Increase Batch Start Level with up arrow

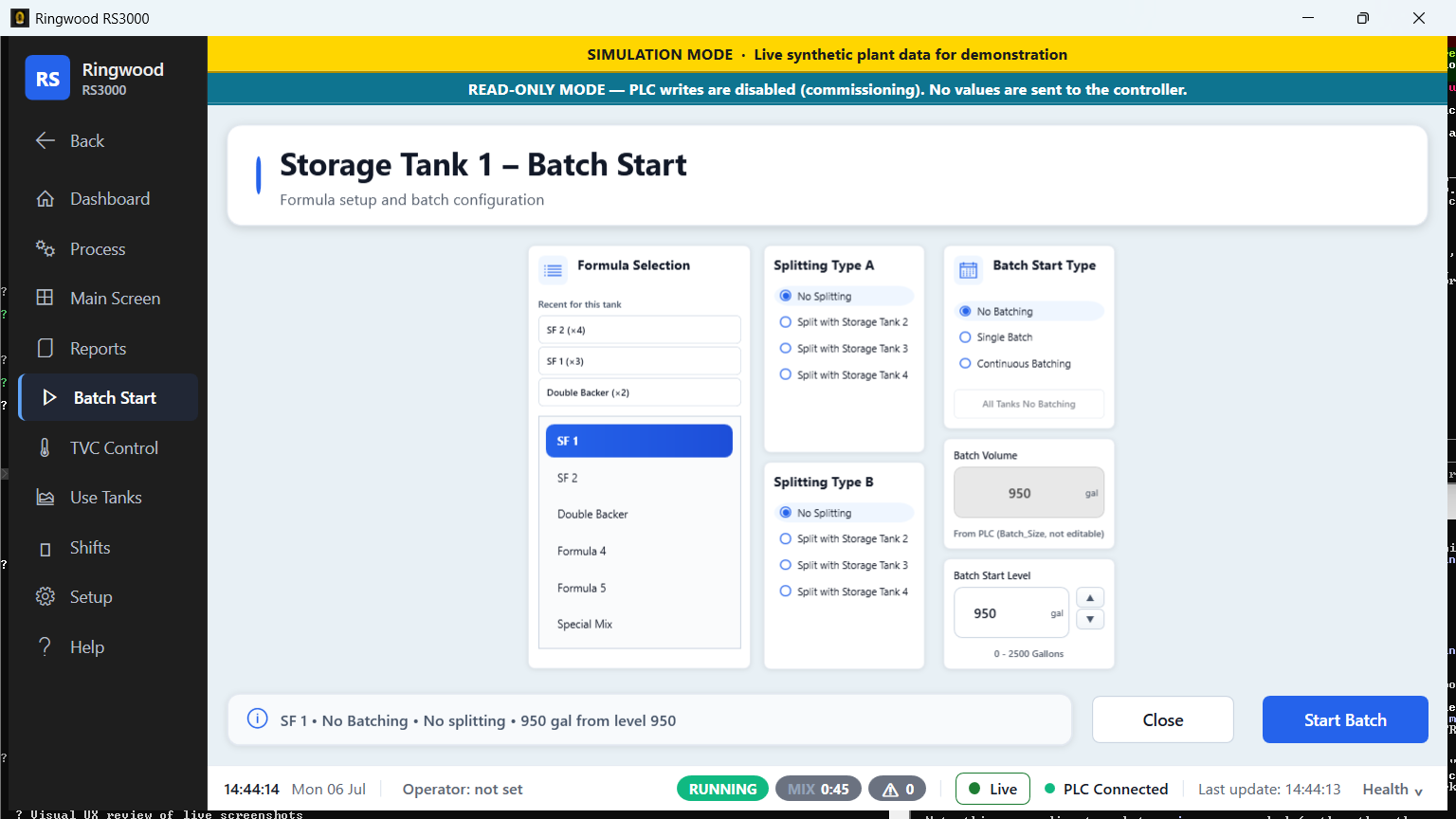click(1090, 598)
